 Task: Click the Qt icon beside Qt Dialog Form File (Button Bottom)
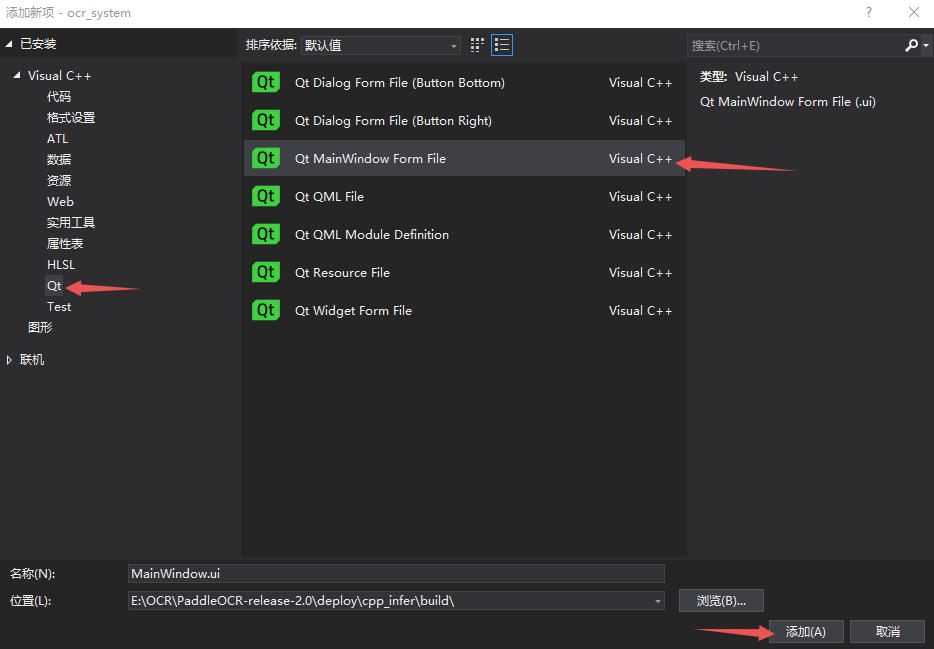pos(266,82)
